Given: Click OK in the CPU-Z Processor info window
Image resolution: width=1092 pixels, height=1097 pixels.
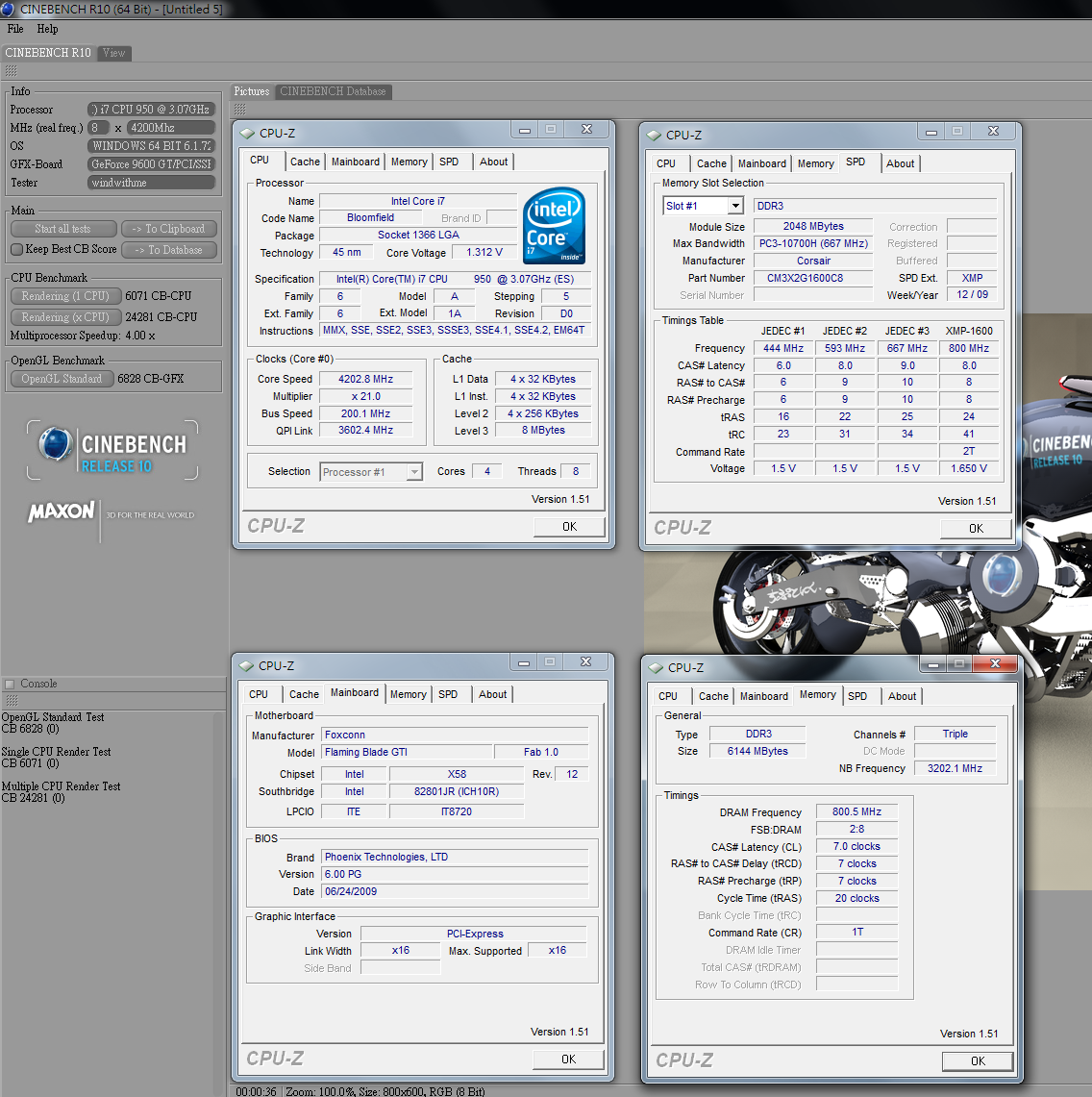Looking at the screenshot, I should [569, 527].
